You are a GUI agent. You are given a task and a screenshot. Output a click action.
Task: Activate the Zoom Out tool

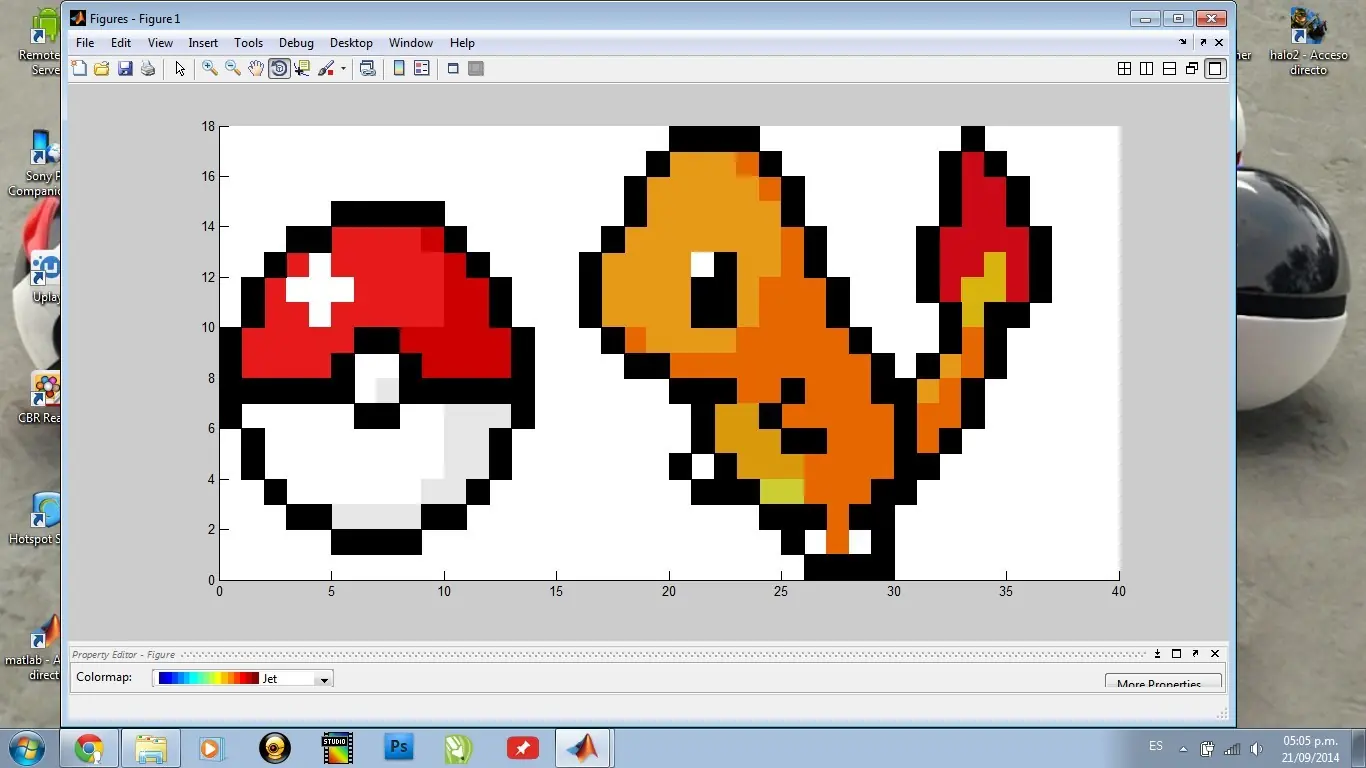(233, 69)
